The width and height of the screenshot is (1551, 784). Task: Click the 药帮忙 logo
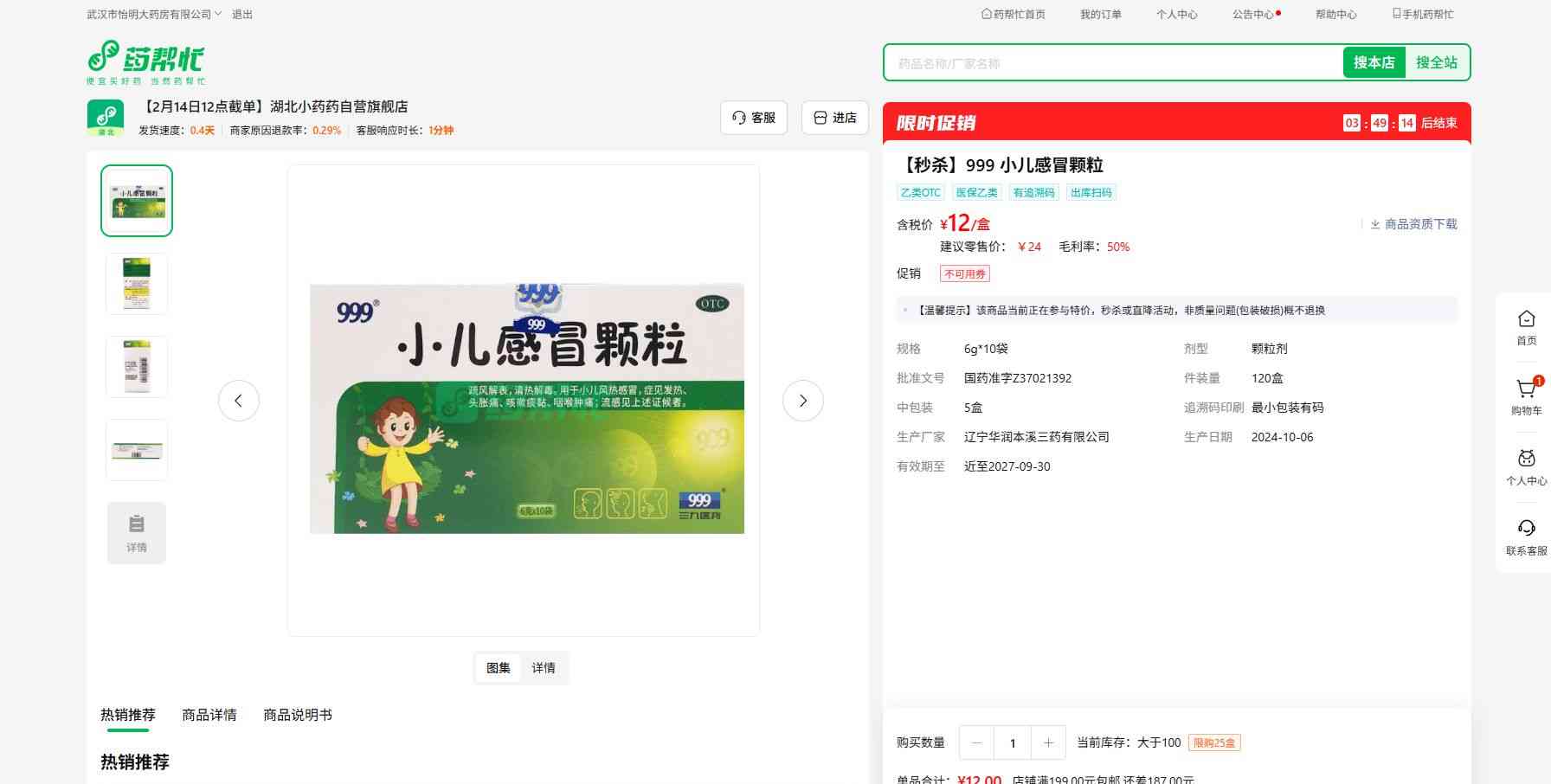coord(145,61)
